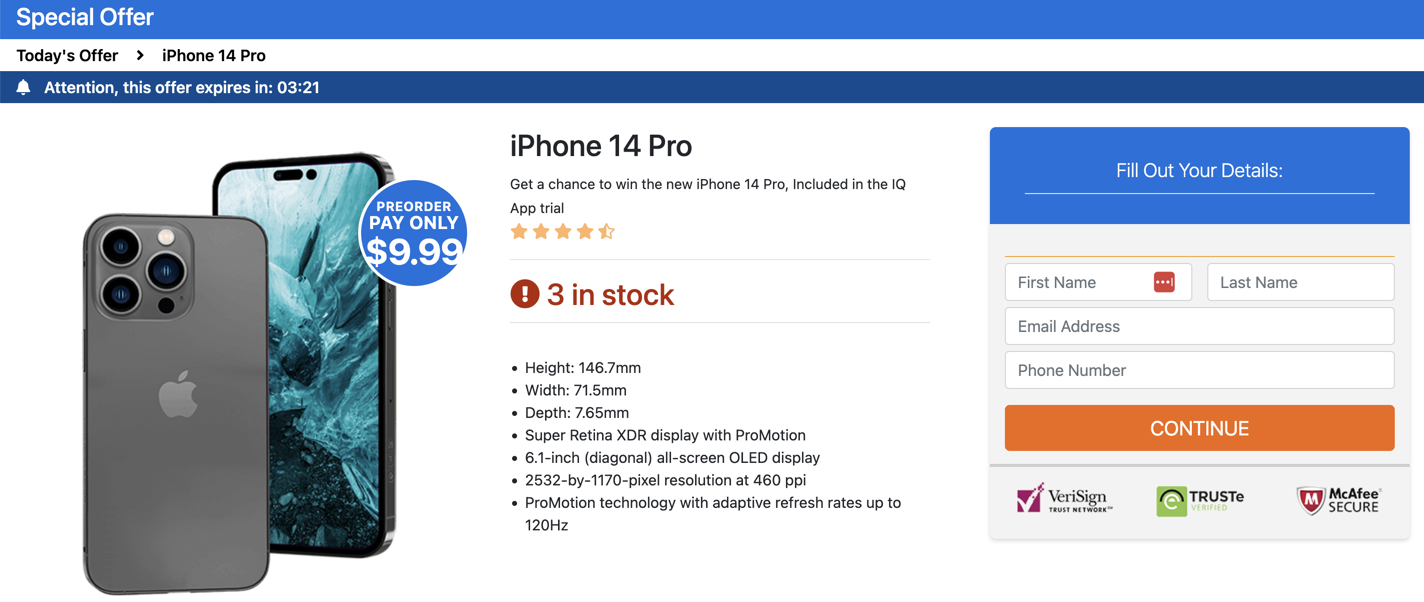Click the half-filled fifth rating star
The height and width of the screenshot is (602, 1424).
click(607, 232)
